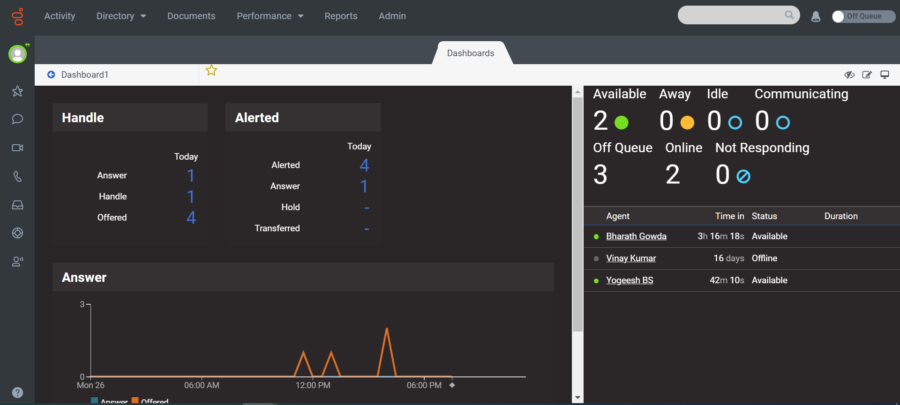Switch the Off Queue toggle
This screenshot has height=405, width=900.
click(x=863, y=17)
